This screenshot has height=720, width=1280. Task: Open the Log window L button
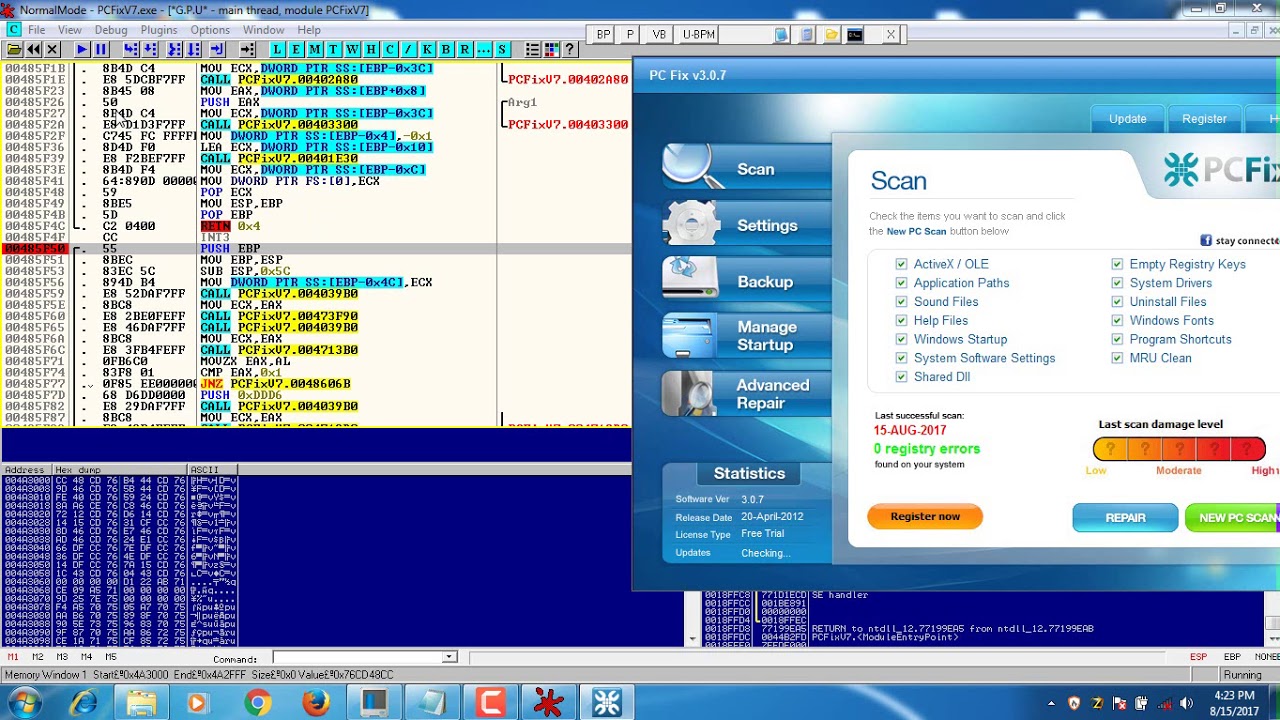pos(277,49)
